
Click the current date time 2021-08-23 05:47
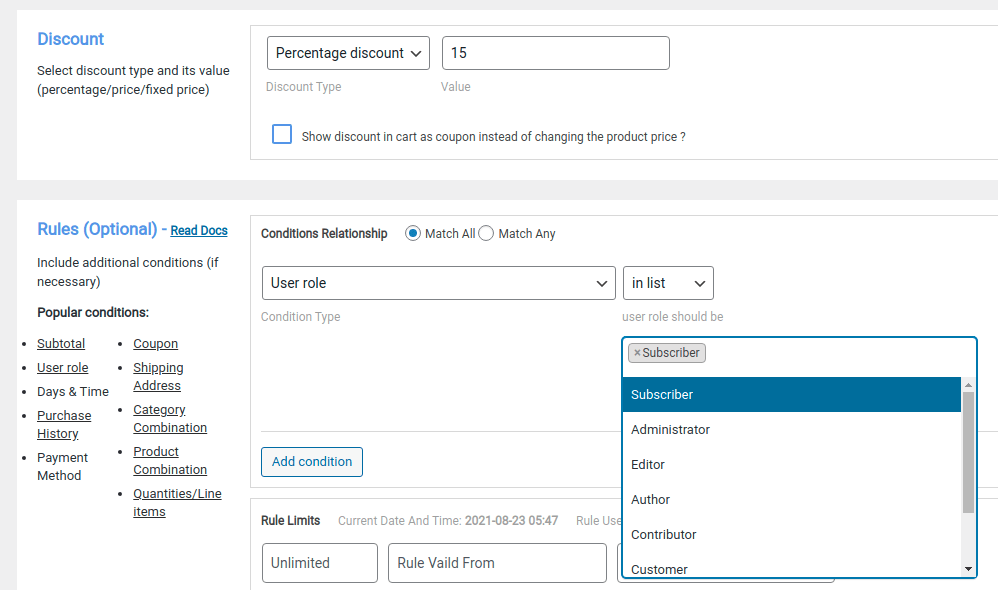click(511, 521)
